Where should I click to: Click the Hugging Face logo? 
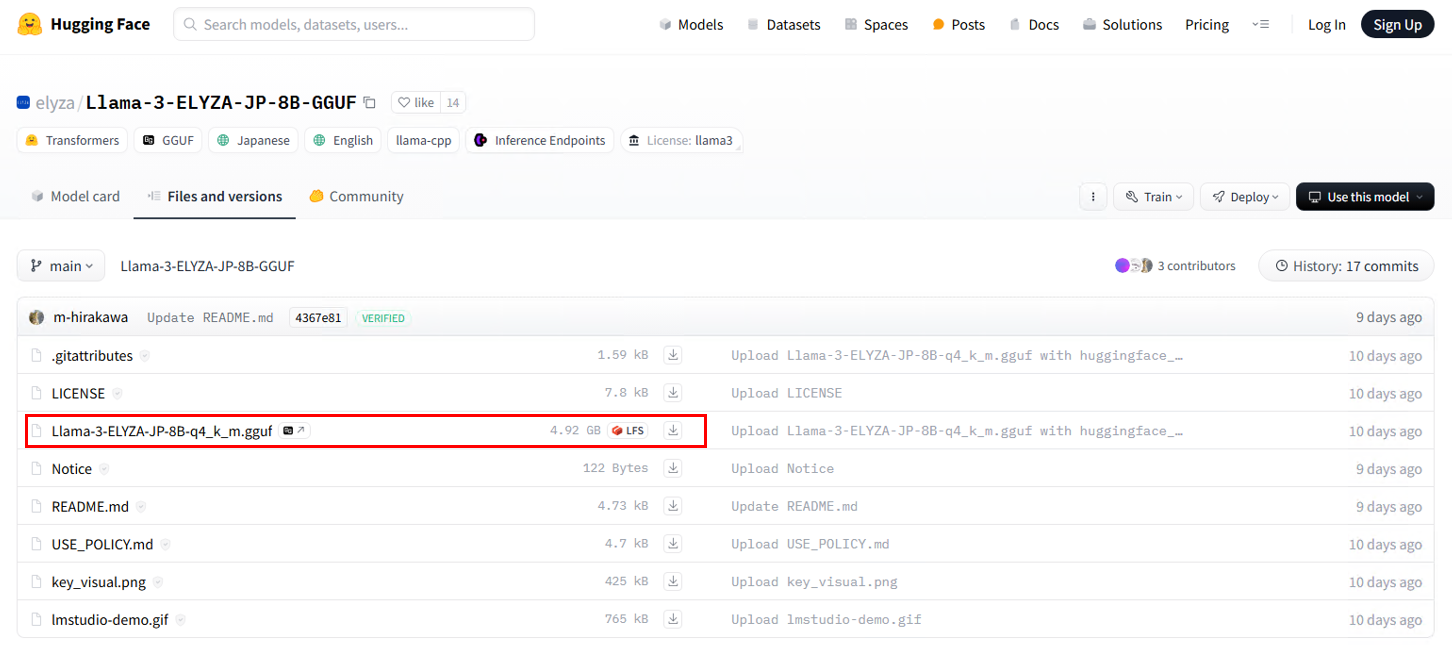pos(83,23)
